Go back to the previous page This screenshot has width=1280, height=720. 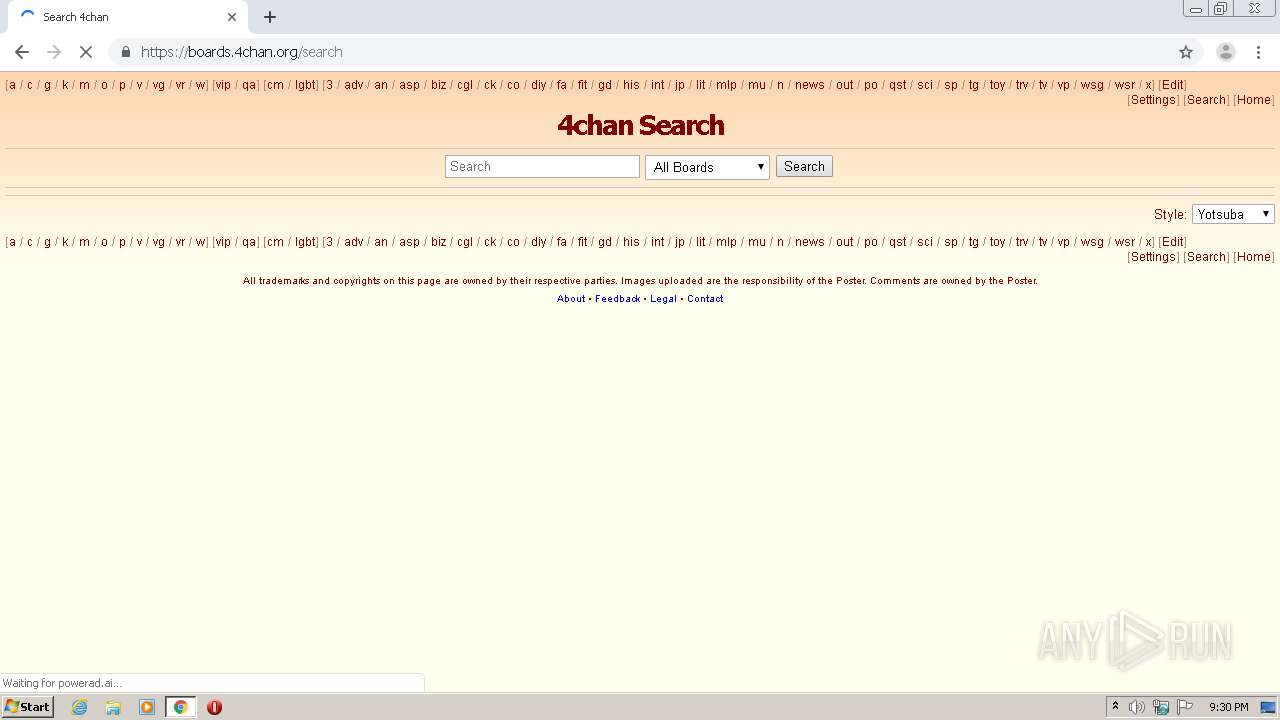click(x=22, y=52)
